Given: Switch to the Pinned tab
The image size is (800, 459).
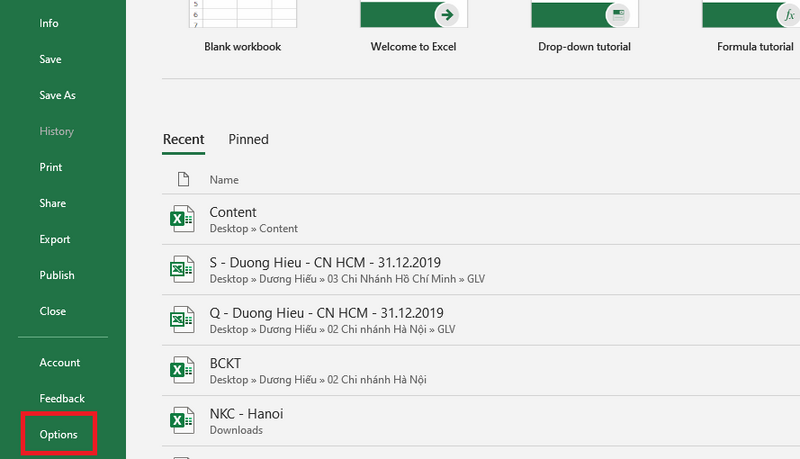Looking at the screenshot, I should tap(248, 139).
